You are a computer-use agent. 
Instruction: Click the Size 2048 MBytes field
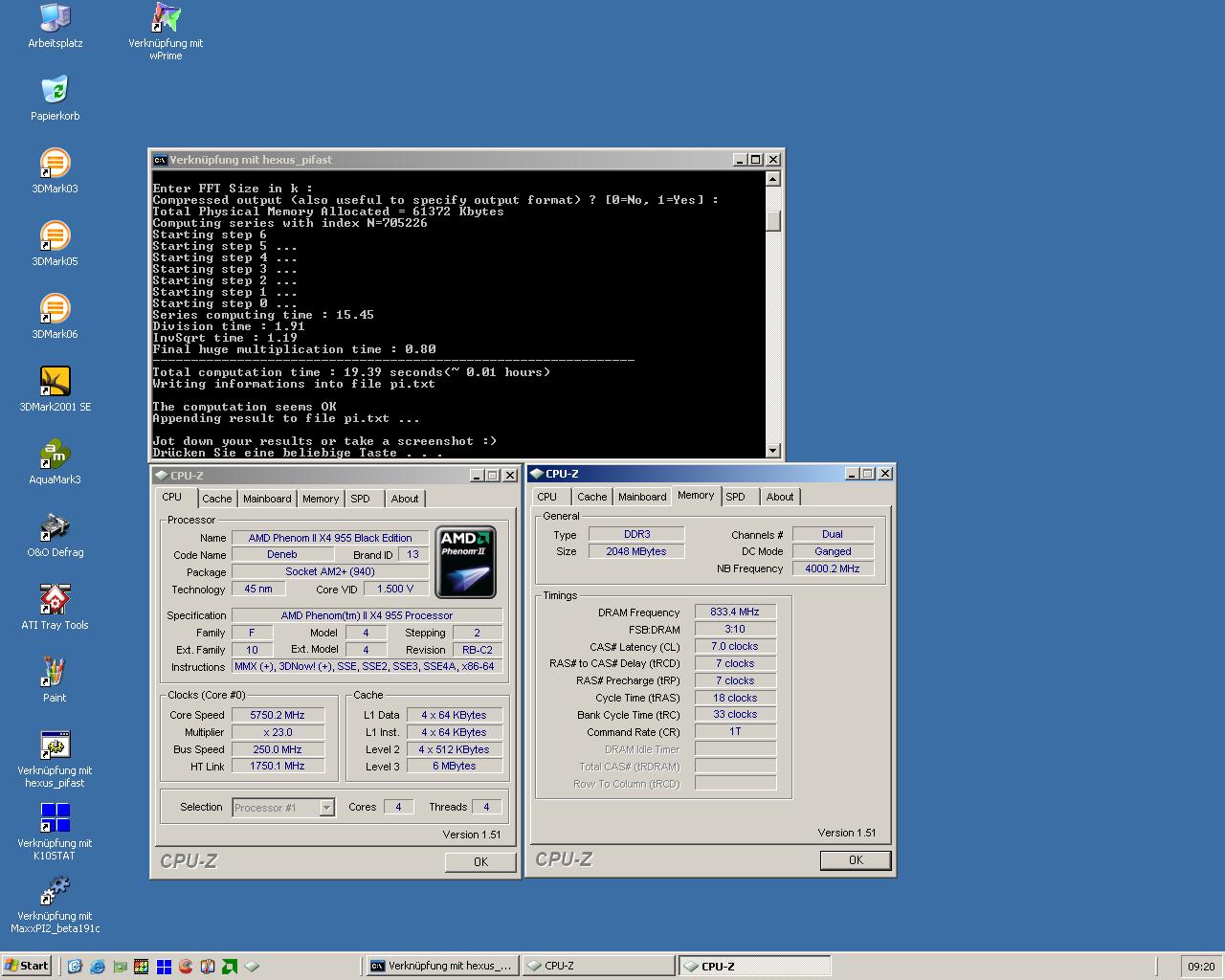[x=636, y=551]
